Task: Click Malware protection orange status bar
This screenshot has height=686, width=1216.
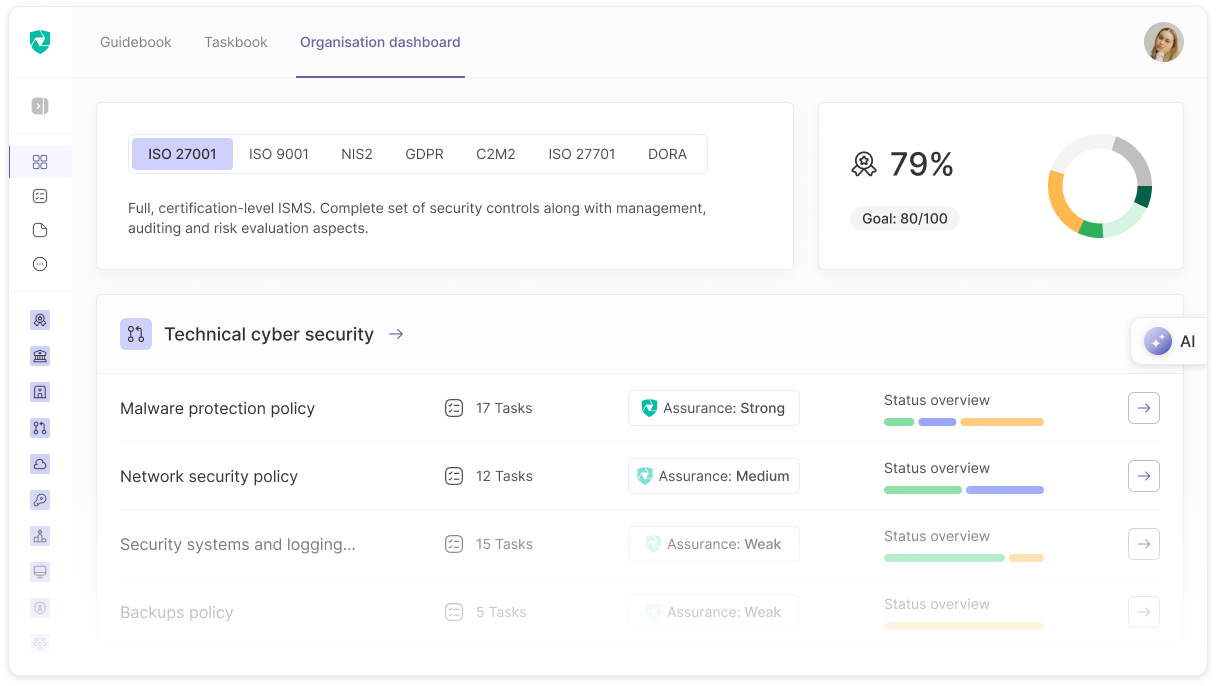Action: tap(1002, 422)
